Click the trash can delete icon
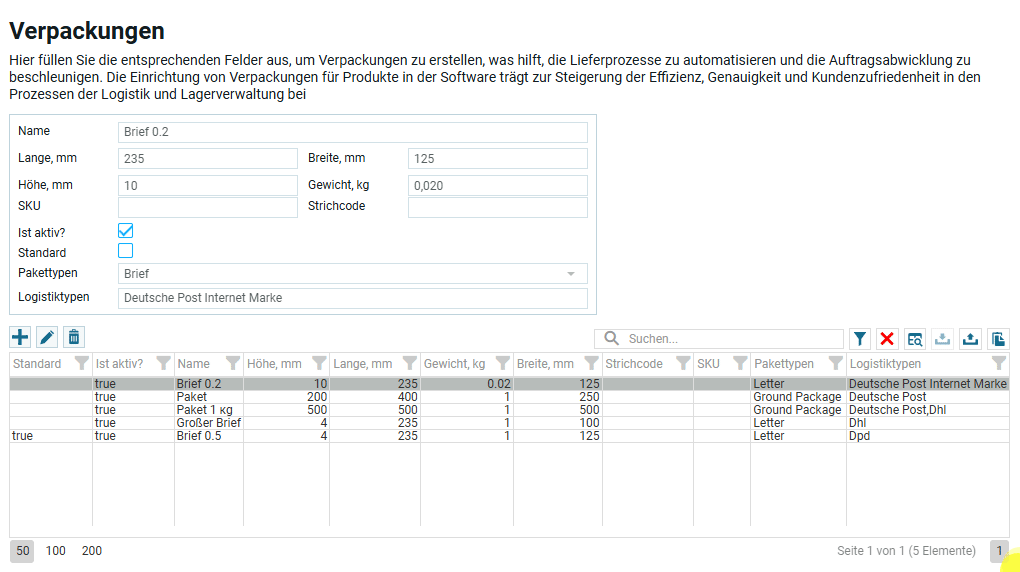Screen dimensions: 1020x572 click(x=74, y=337)
